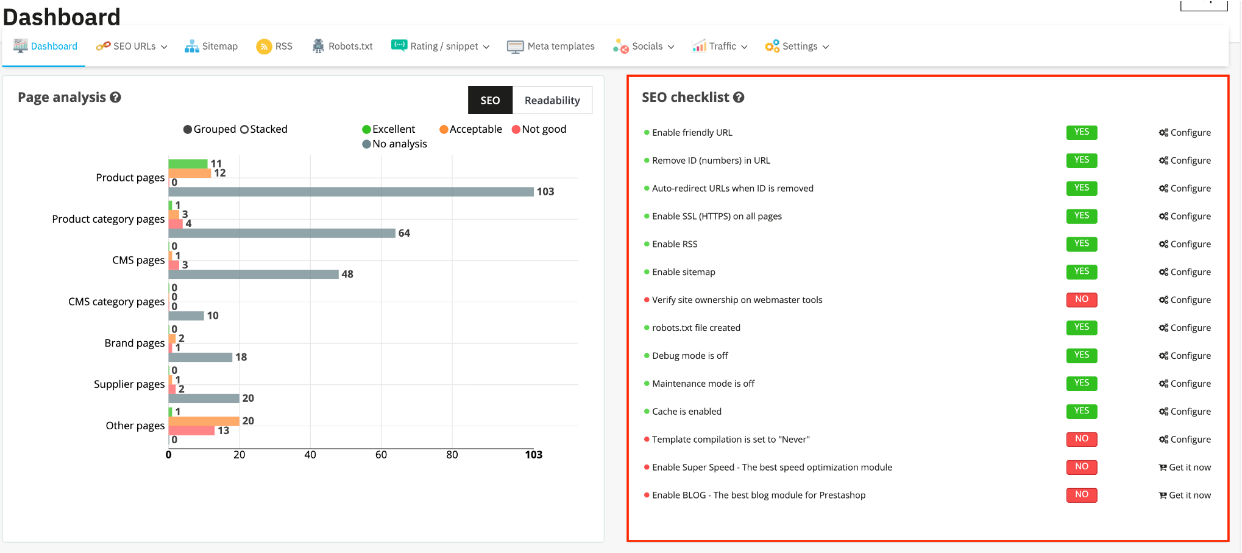1242x553 pixels.
Task: Click the Settings gears icon
Action: [772, 46]
